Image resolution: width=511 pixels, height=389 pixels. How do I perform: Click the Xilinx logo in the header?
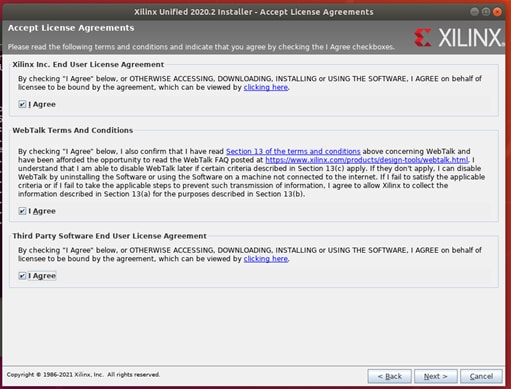[459, 37]
